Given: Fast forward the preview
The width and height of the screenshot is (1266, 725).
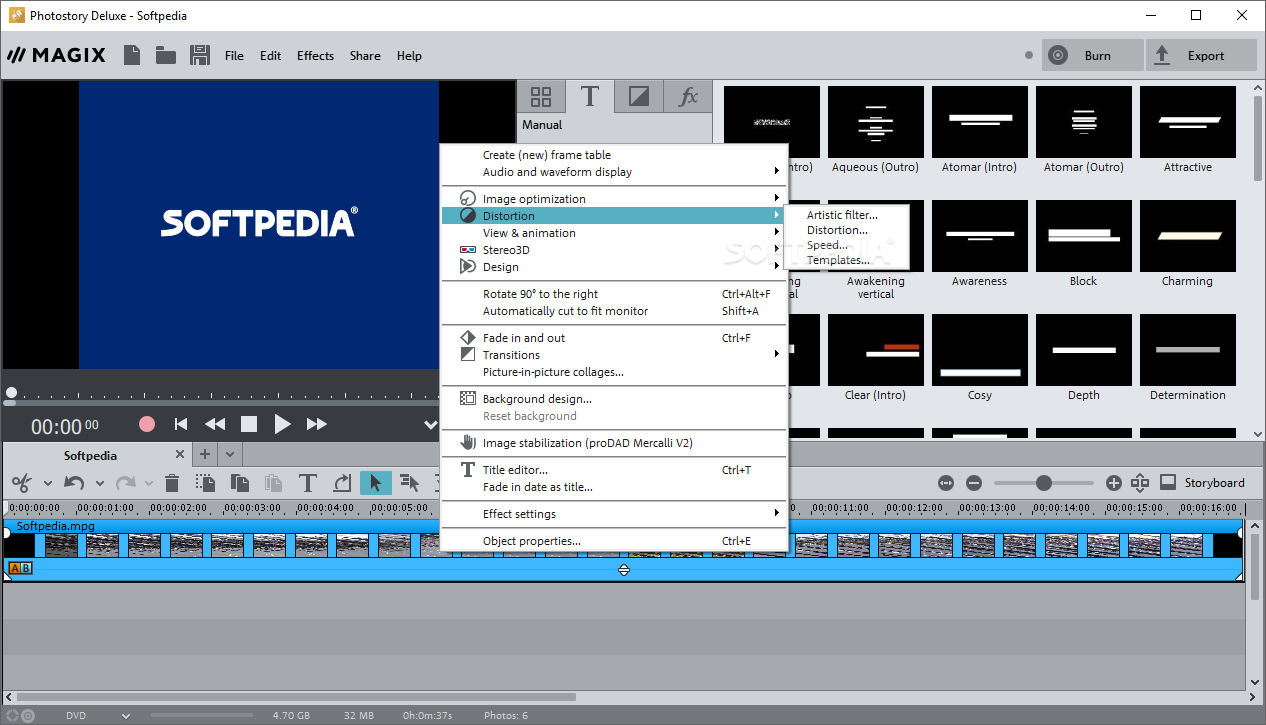Looking at the screenshot, I should coord(316,424).
